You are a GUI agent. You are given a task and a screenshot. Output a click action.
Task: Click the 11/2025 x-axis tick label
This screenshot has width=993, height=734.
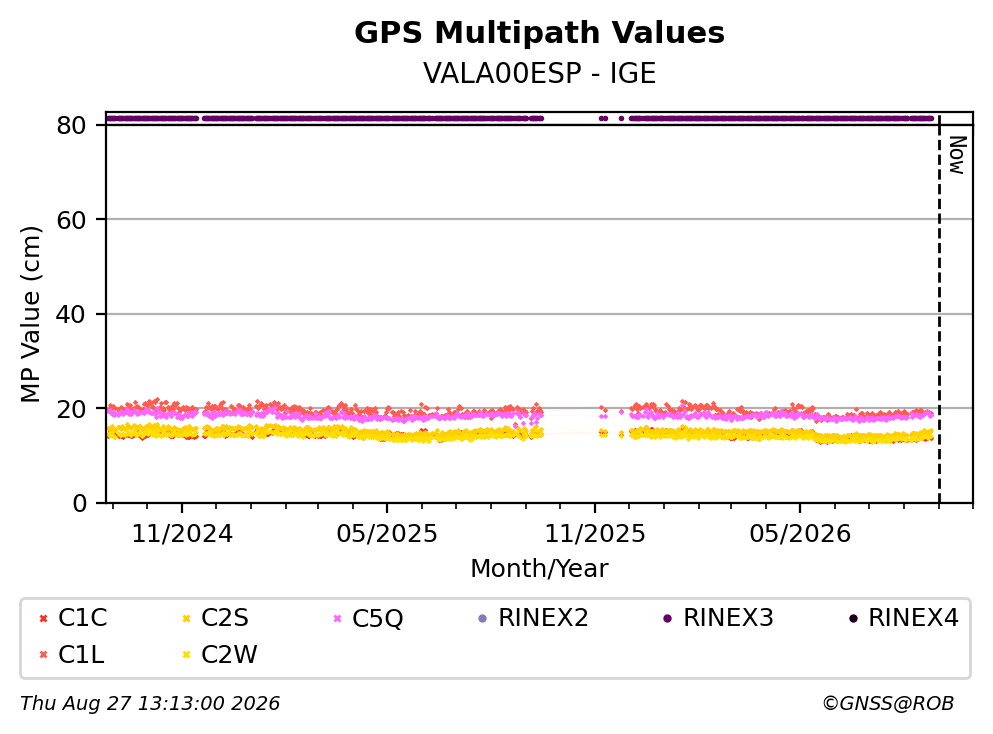click(595, 534)
